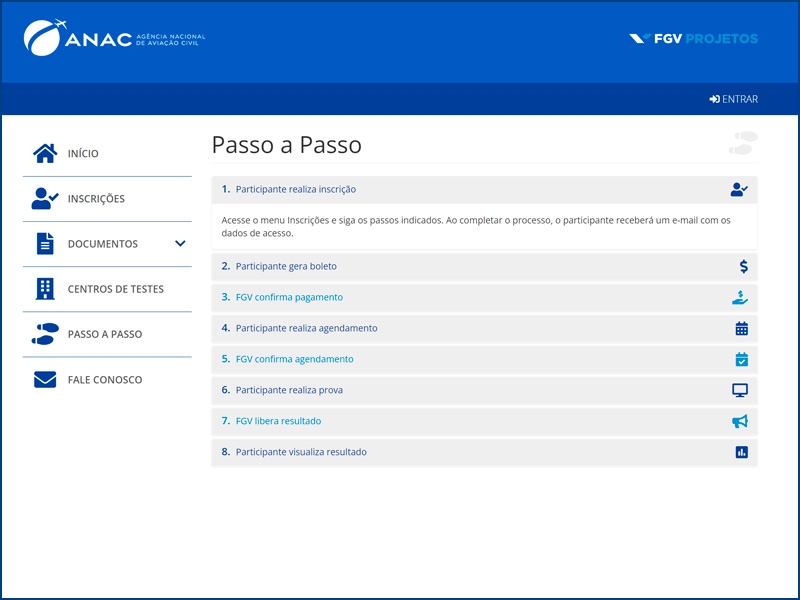Click the house icon beside Início
800x600 pixels.
[x=45, y=154]
